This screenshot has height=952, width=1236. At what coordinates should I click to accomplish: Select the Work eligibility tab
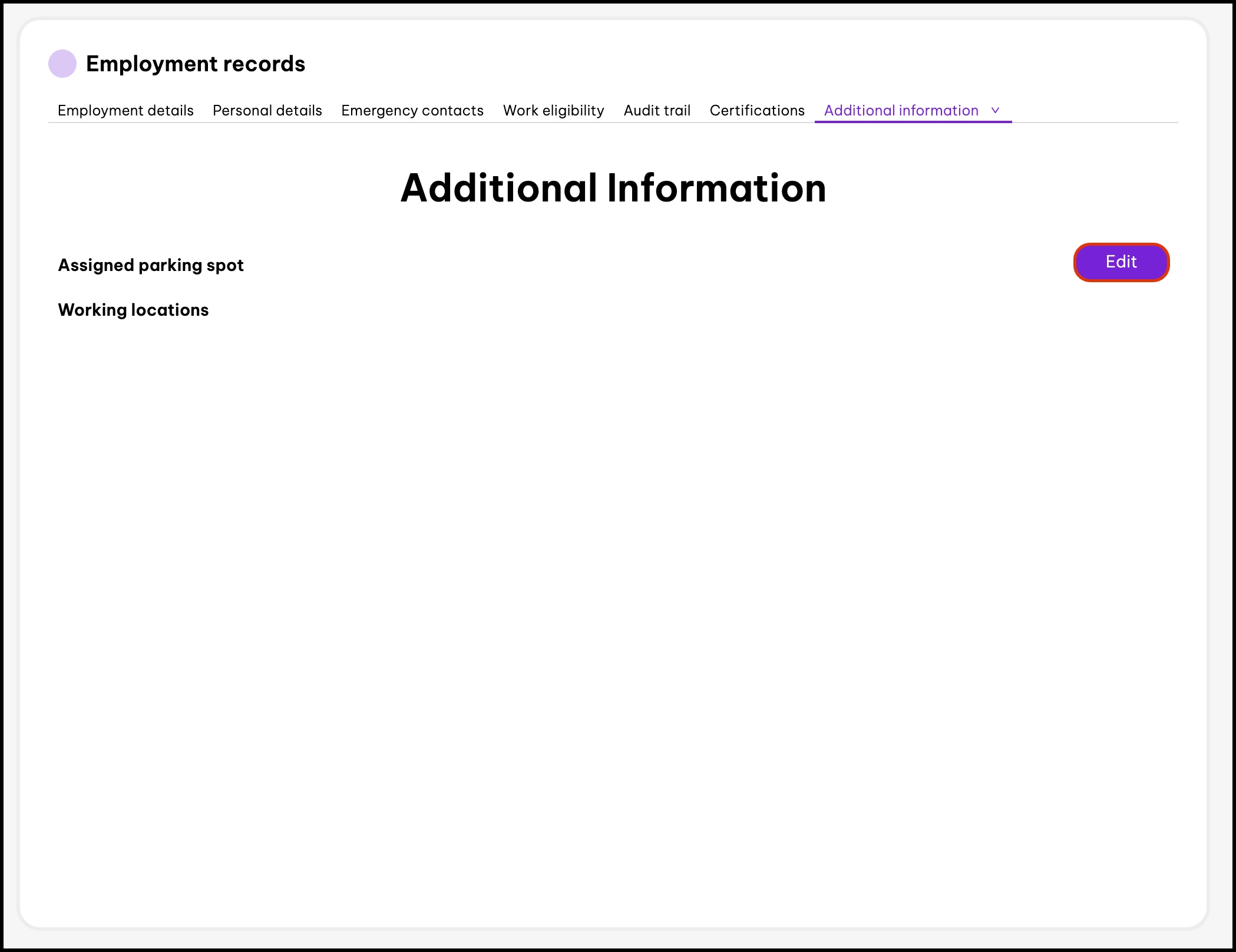pos(553,110)
